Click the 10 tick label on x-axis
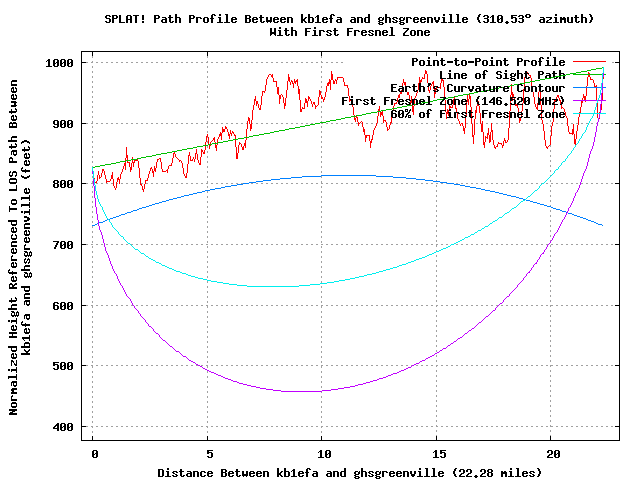The image size is (640, 480). point(322,452)
